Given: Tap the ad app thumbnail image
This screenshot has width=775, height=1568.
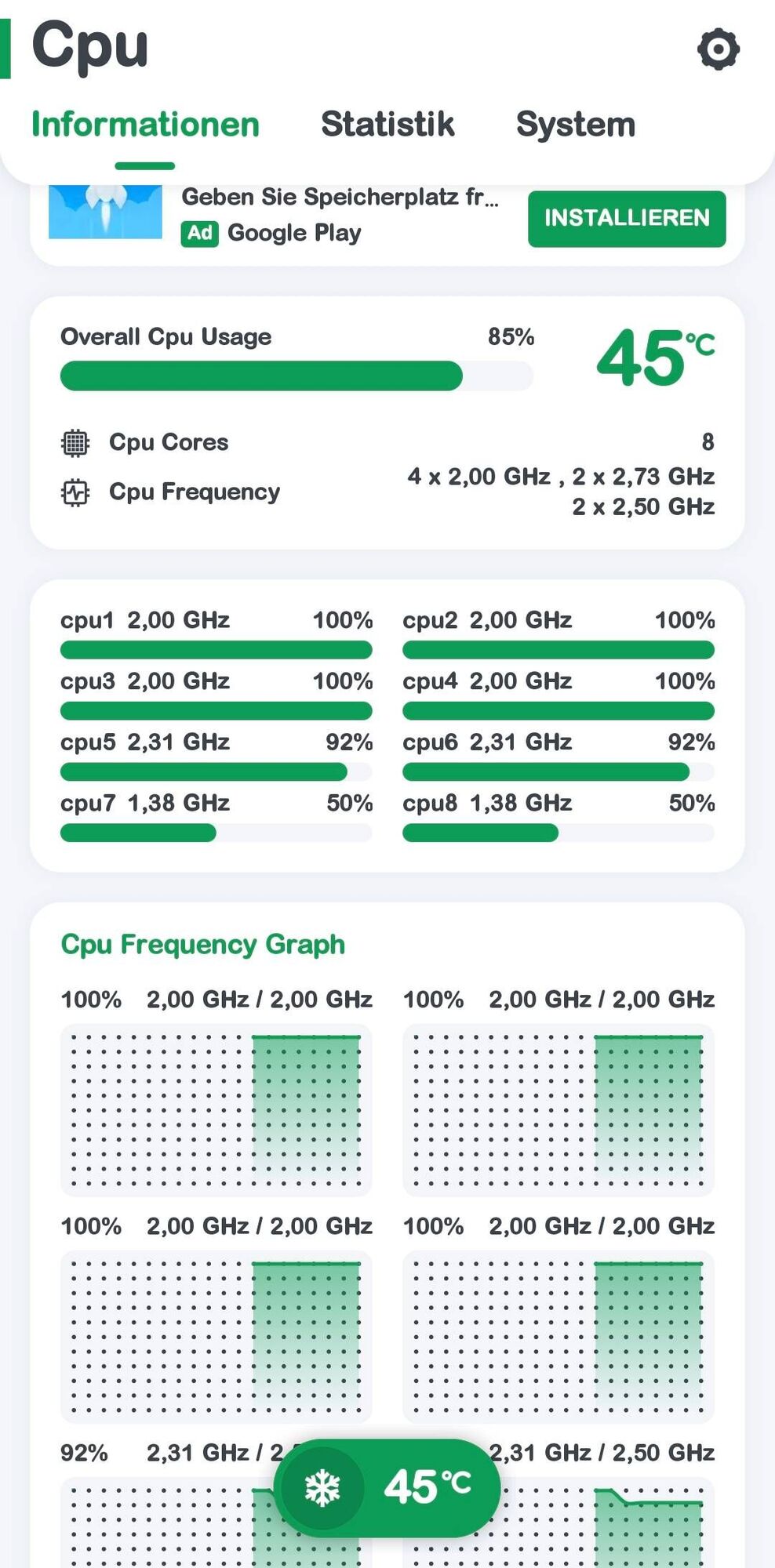Looking at the screenshot, I should tap(105, 212).
